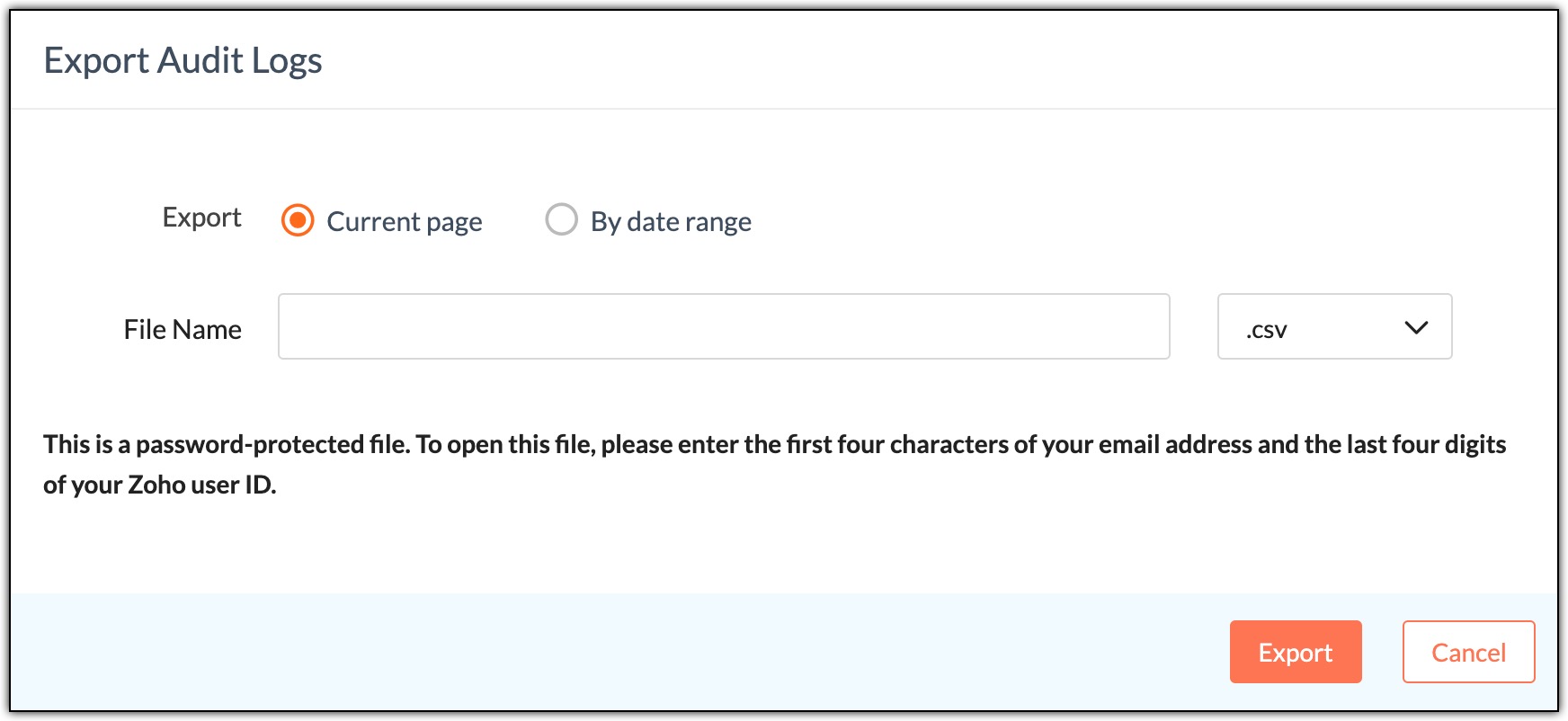Click the light blue footer bar area

coord(620,652)
